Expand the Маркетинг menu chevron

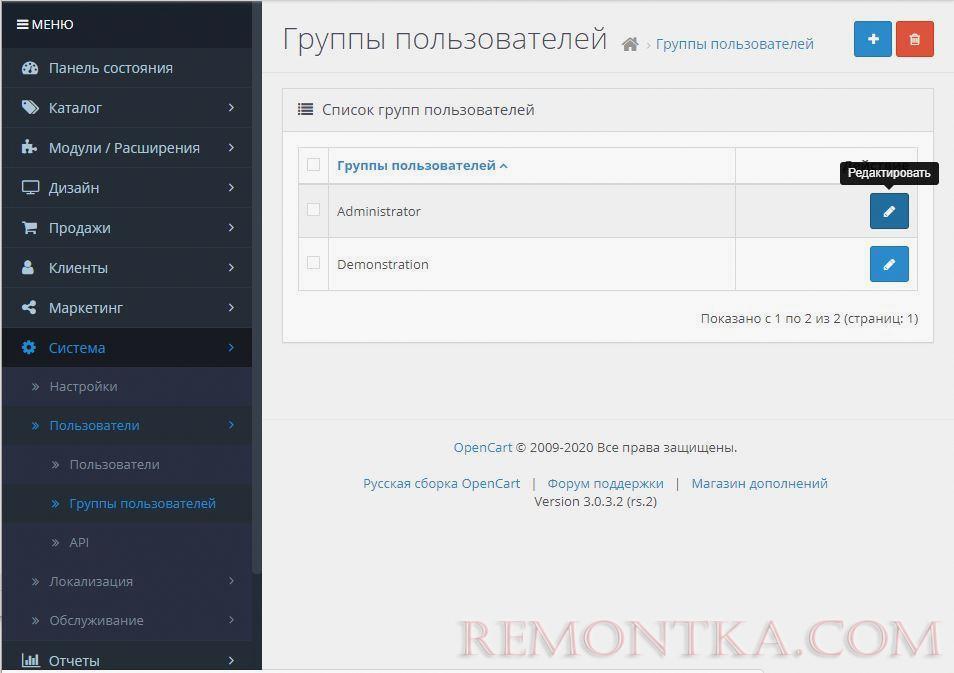coord(231,307)
